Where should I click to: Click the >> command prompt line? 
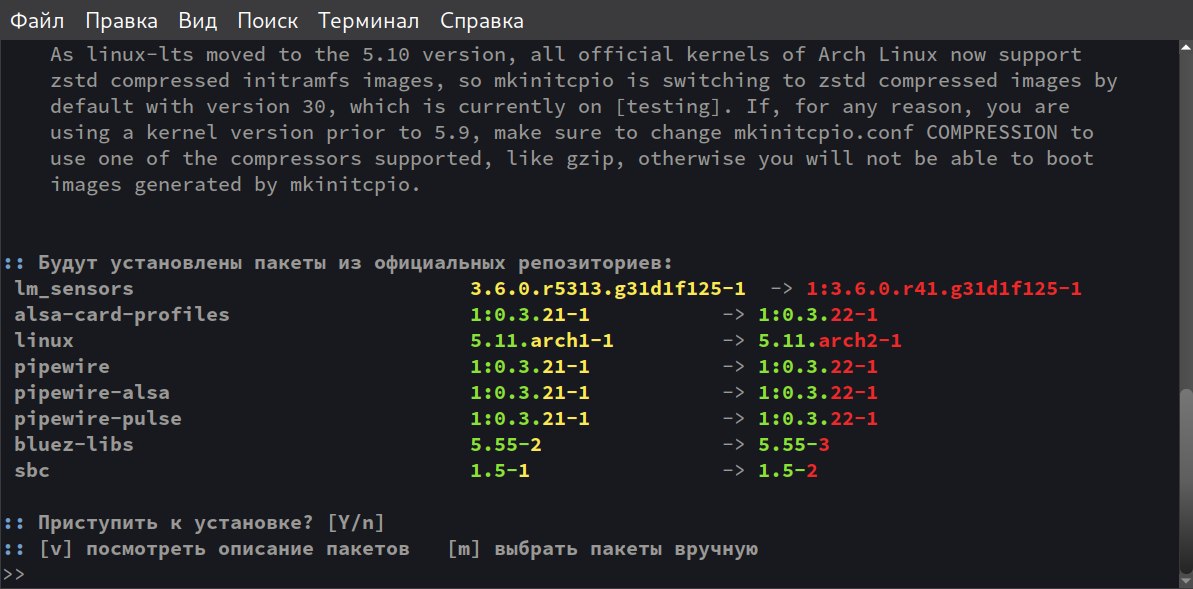click(14, 575)
